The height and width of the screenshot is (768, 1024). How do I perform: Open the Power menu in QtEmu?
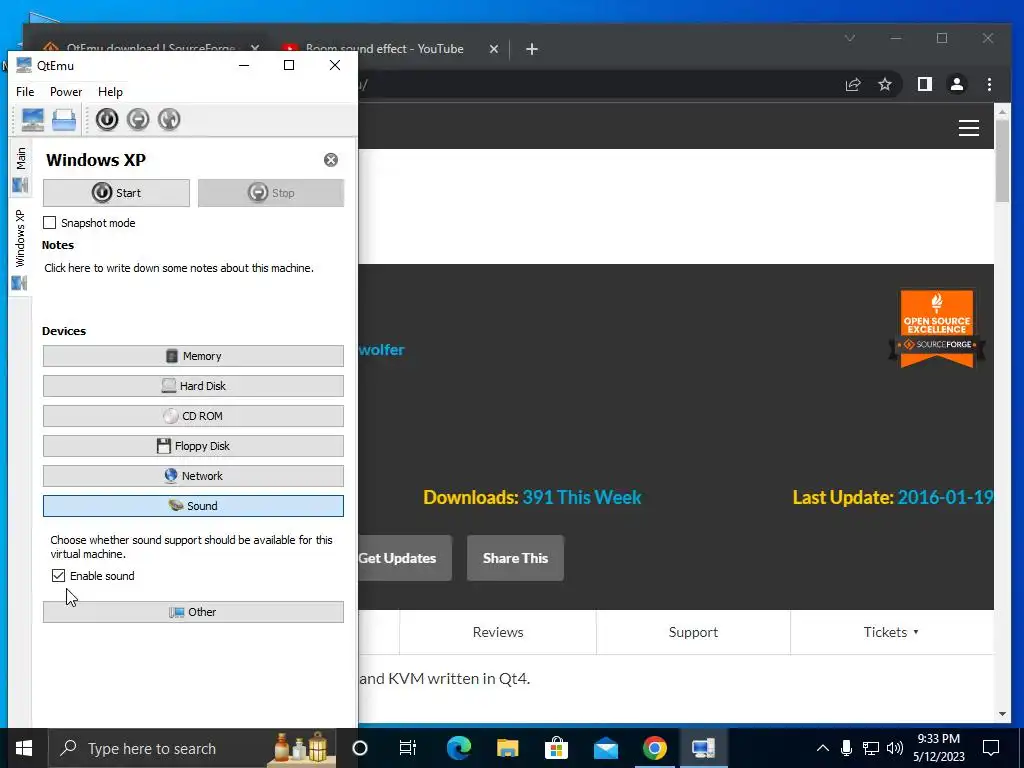[66, 92]
